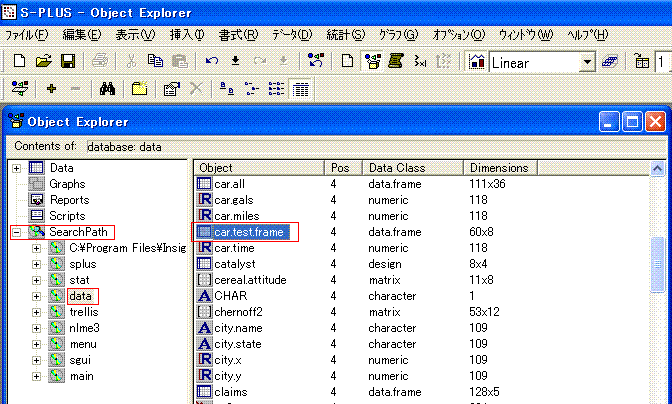Switch to large icons view
672x404 pixels.
click(227, 89)
